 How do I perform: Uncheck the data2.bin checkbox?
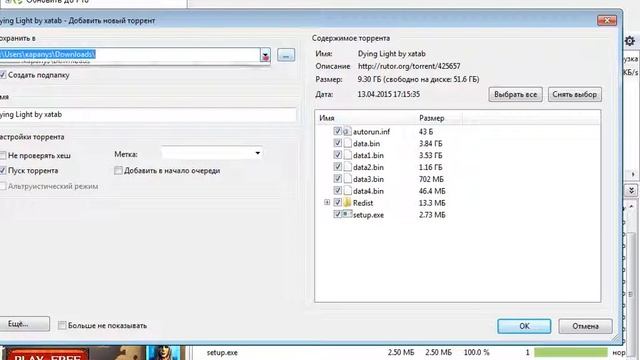pos(337,167)
